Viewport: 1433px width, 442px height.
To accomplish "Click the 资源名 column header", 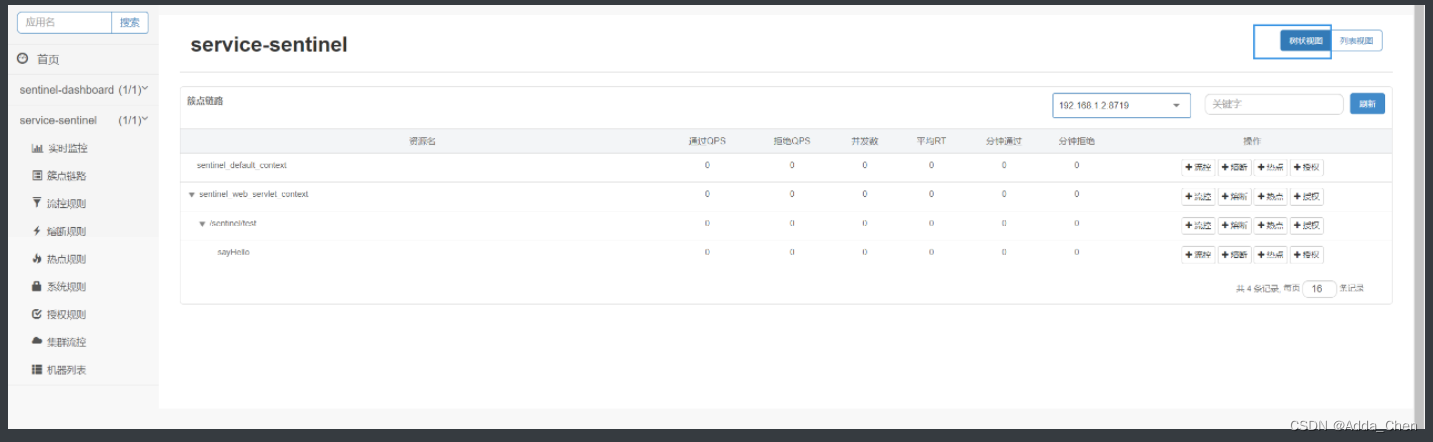I will click(x=422, y=142).
